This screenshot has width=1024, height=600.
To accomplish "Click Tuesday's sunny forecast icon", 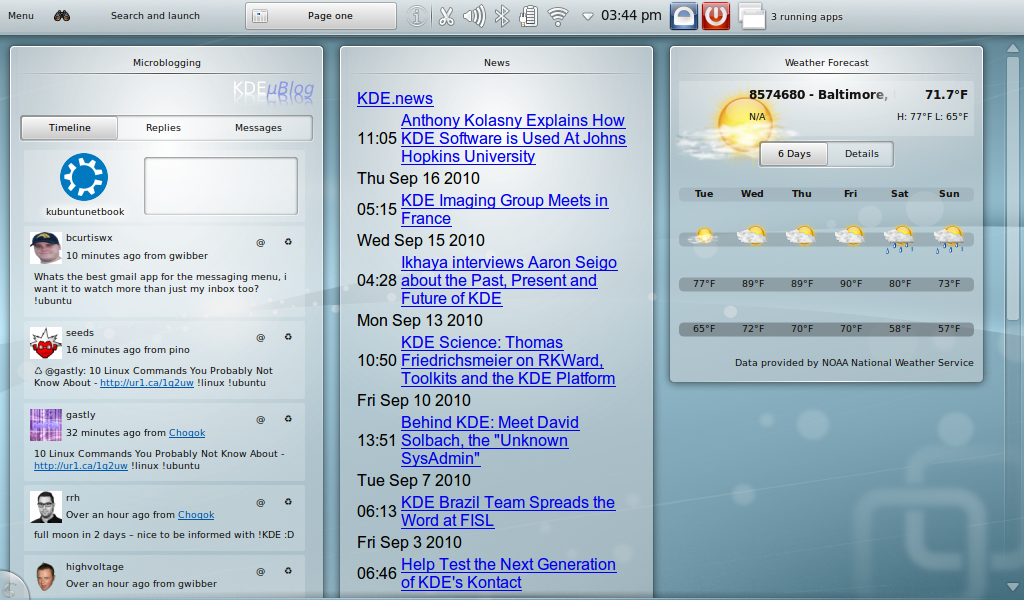I will pyautogui.click(x=703, y=236).
